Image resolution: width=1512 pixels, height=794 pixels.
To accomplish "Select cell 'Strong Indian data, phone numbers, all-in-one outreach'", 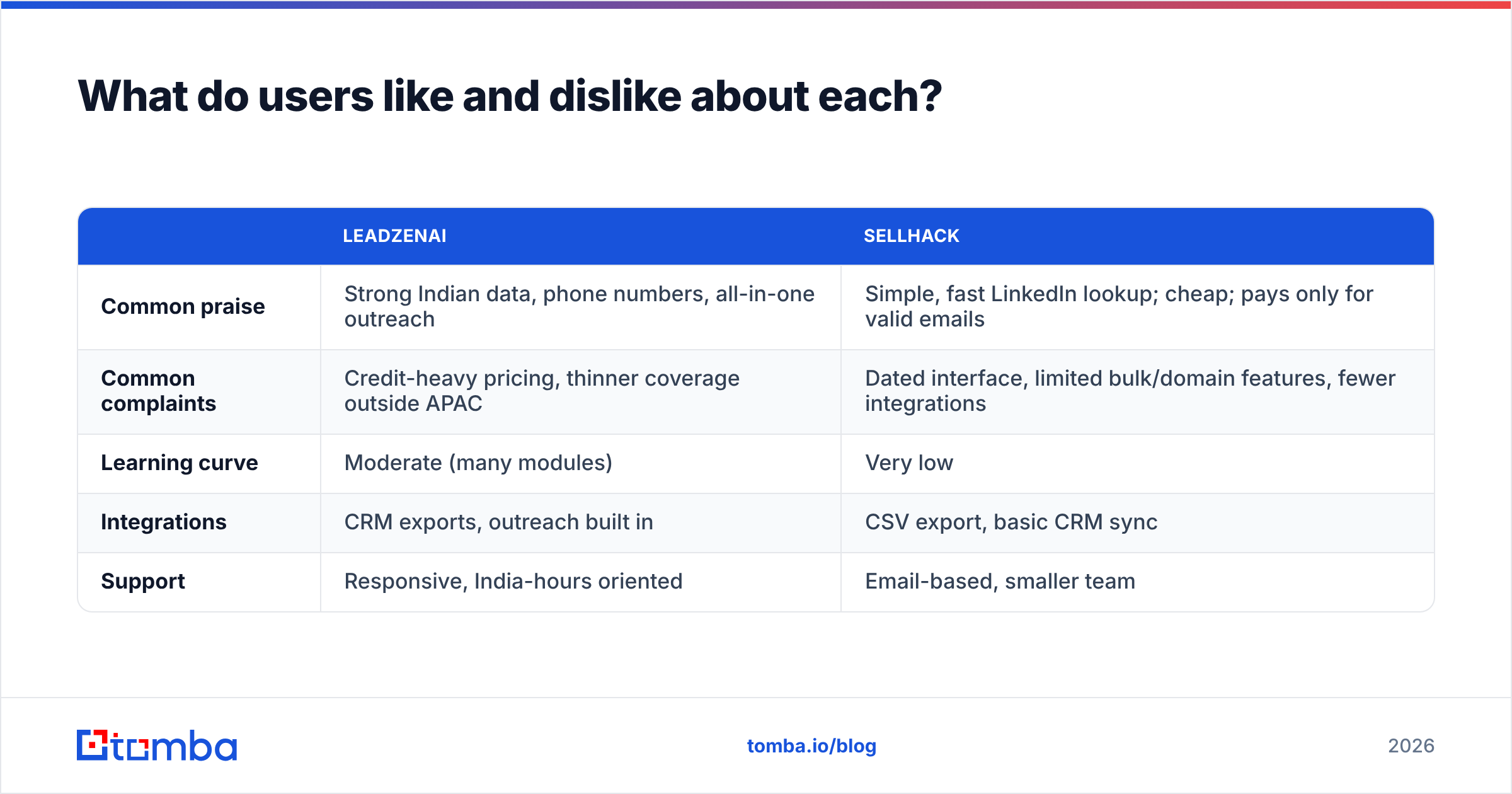I will coord(580,307).
